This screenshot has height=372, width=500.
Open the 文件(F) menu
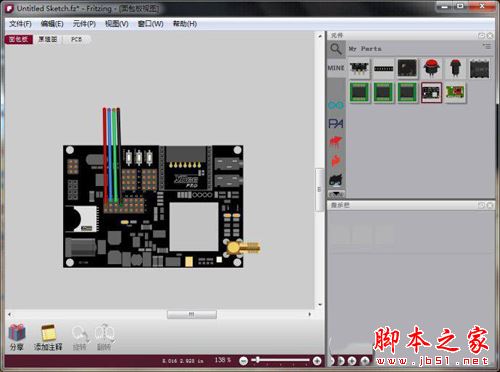pyautogui.click(x=20, y=24)
